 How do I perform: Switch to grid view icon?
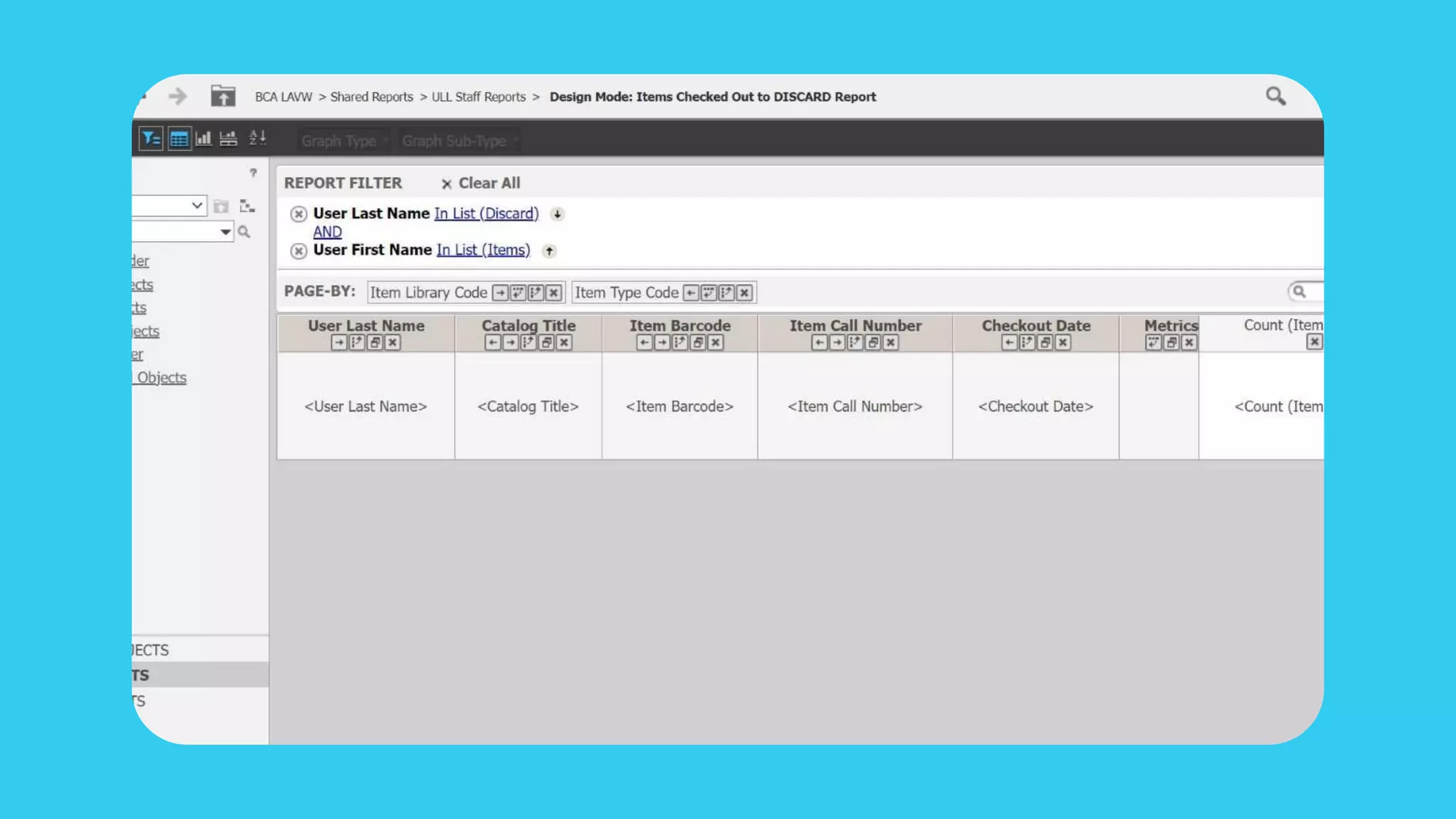[179, 139]
